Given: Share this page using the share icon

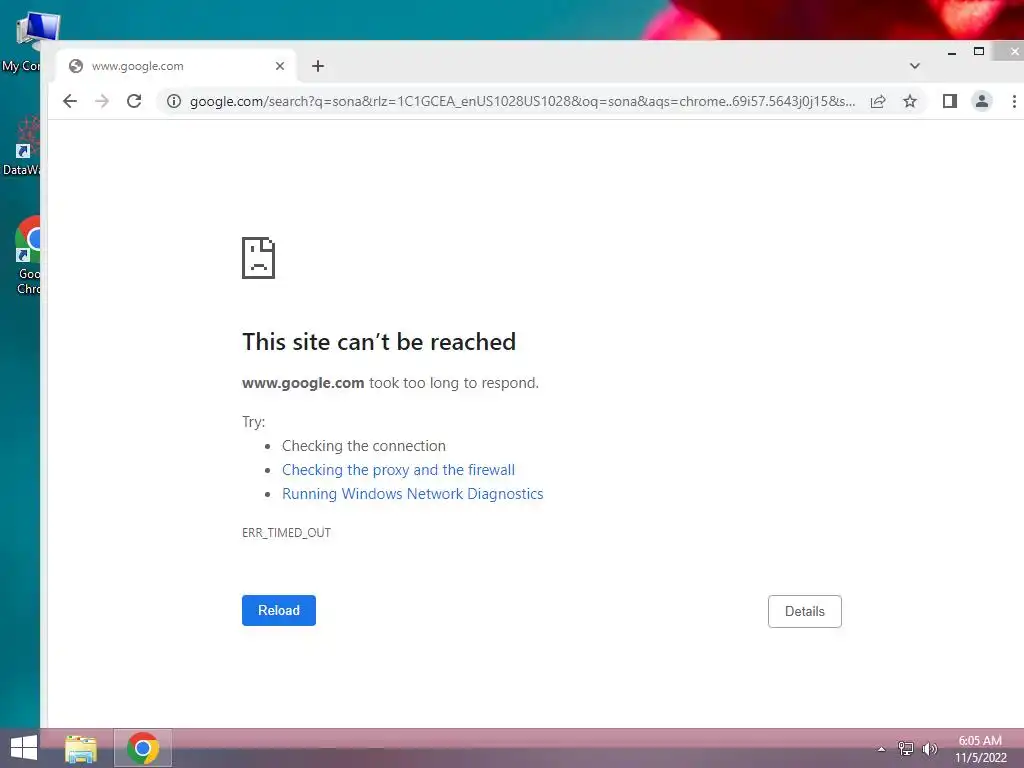Looking at the screenshot, I should coord(878,101).
